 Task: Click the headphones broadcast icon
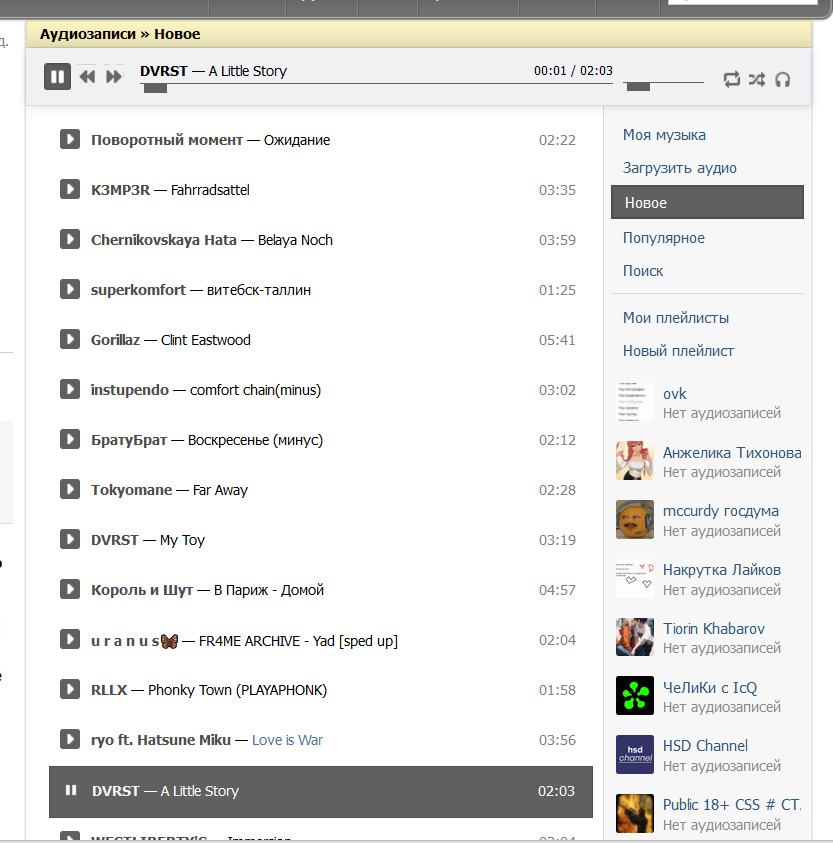coord(782,80)
